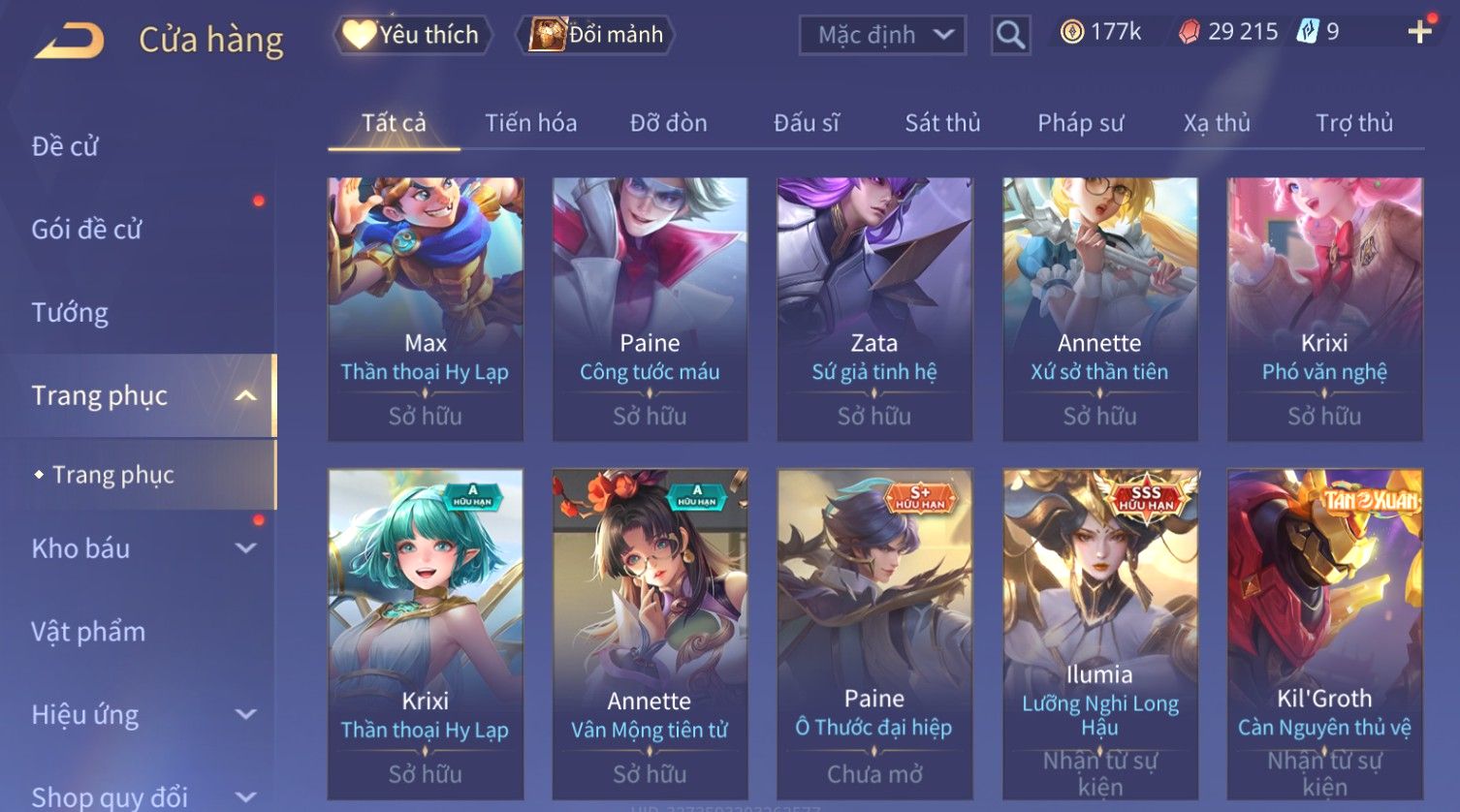The height and width of the screenshot is (812, 1460).
Task: Click the gold coin balance icon
Action: click(x=1072, y=32)
